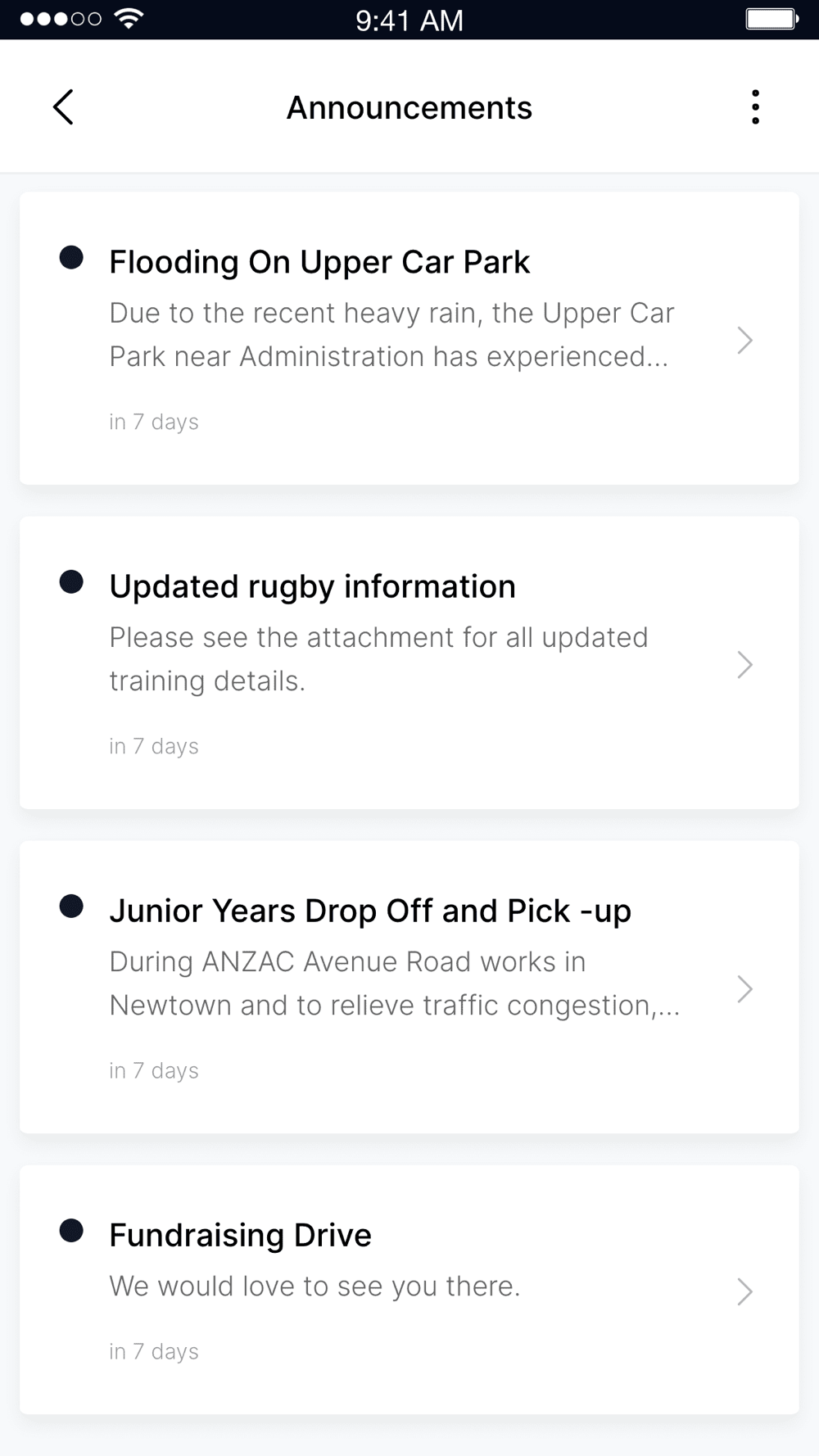Screen dimensions: 819x1456
Task: Tap the unread dot beside Fundraising Drive
Action: (71, 1231)
